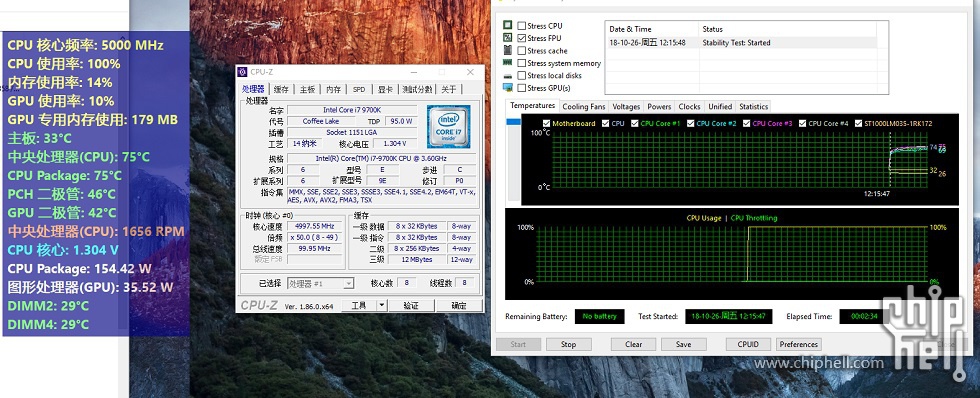The height and width of the screenshot is (398, 980).
Task: Click the Intel Core i7 logo in CPU-Z
Action: pos(448,126)
